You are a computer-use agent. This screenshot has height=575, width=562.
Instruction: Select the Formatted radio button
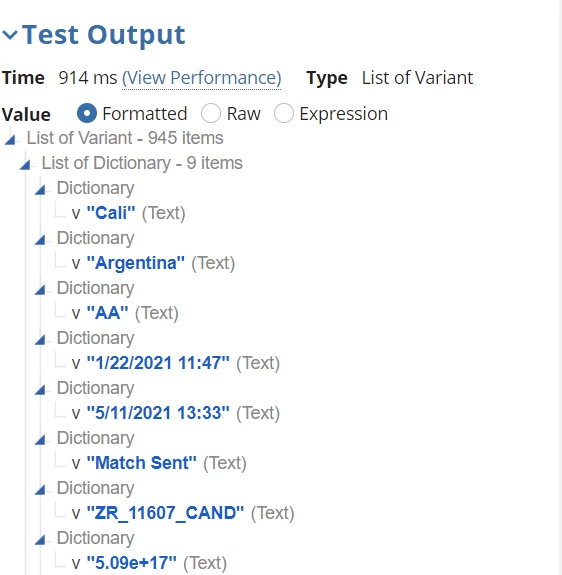pos(87,113)
